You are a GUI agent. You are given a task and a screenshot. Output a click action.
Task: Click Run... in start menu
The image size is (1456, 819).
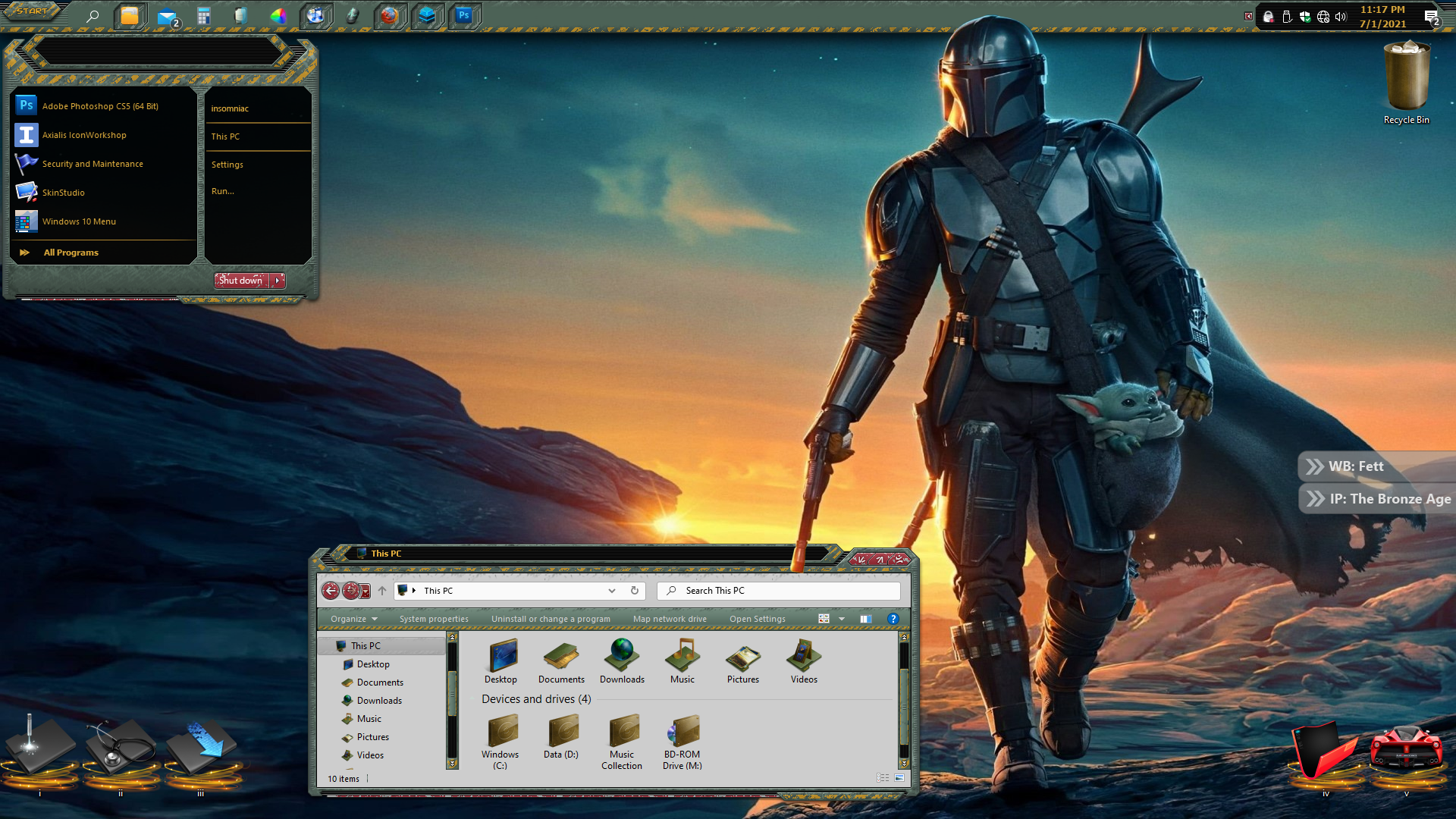[x=258, y=191]
